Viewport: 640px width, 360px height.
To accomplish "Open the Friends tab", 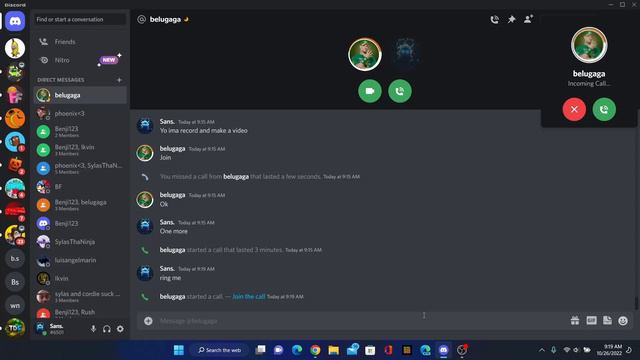I will click(80, 42).
